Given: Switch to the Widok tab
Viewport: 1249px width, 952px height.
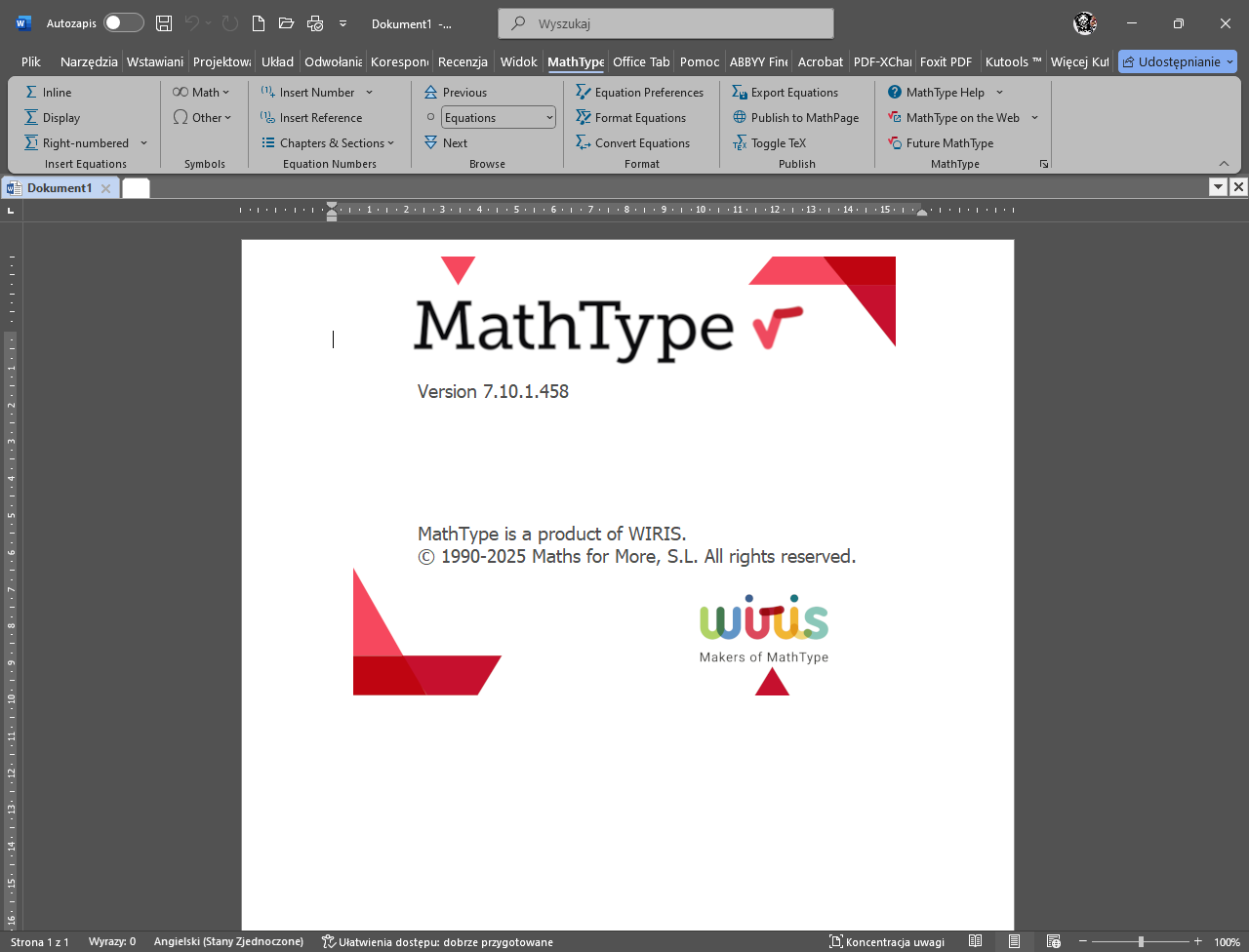Looking at the screenshot, I should (x=518, y=61).
